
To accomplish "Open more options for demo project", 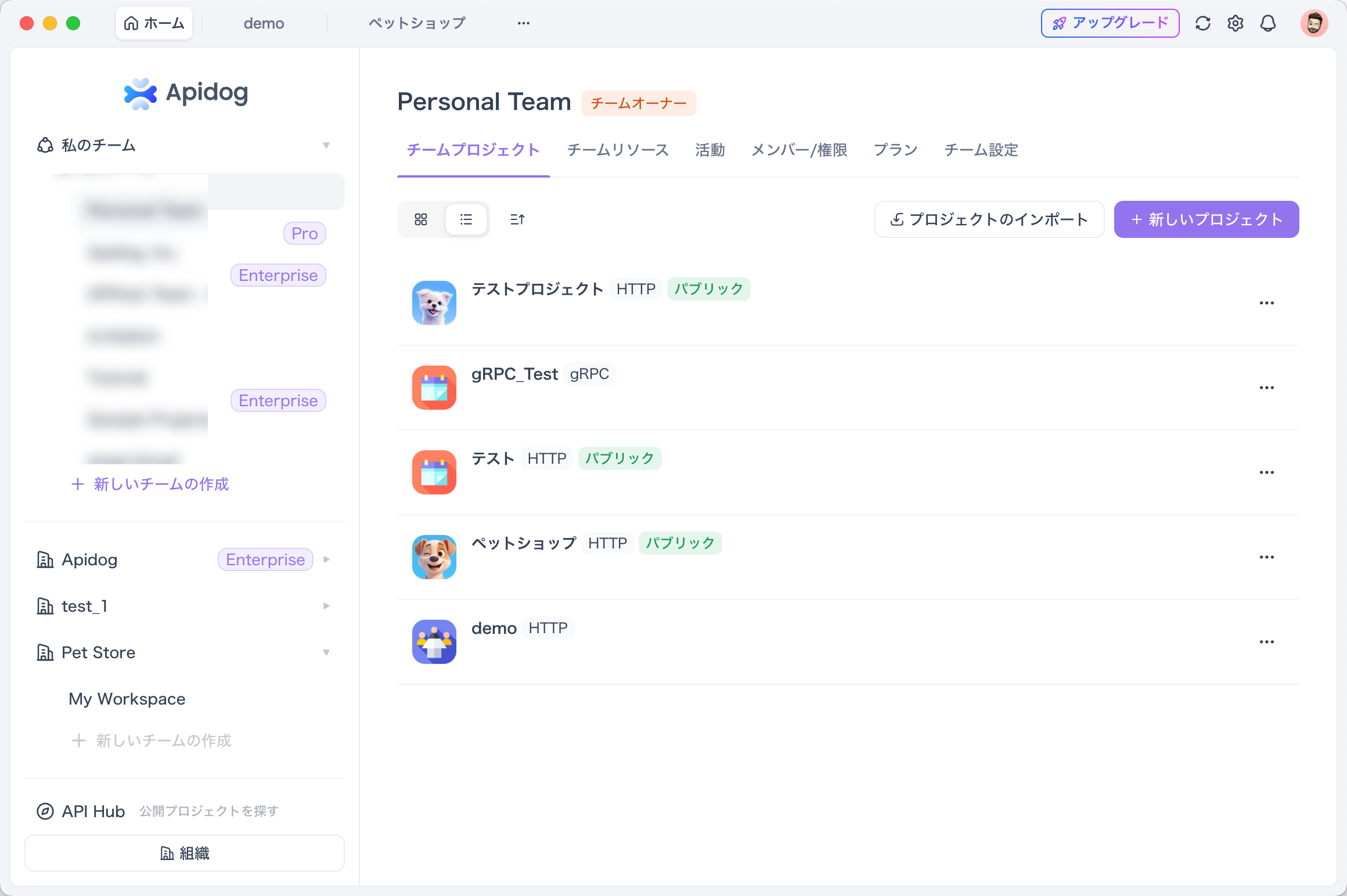I will pyautogui.click(x=1267, y=642).
